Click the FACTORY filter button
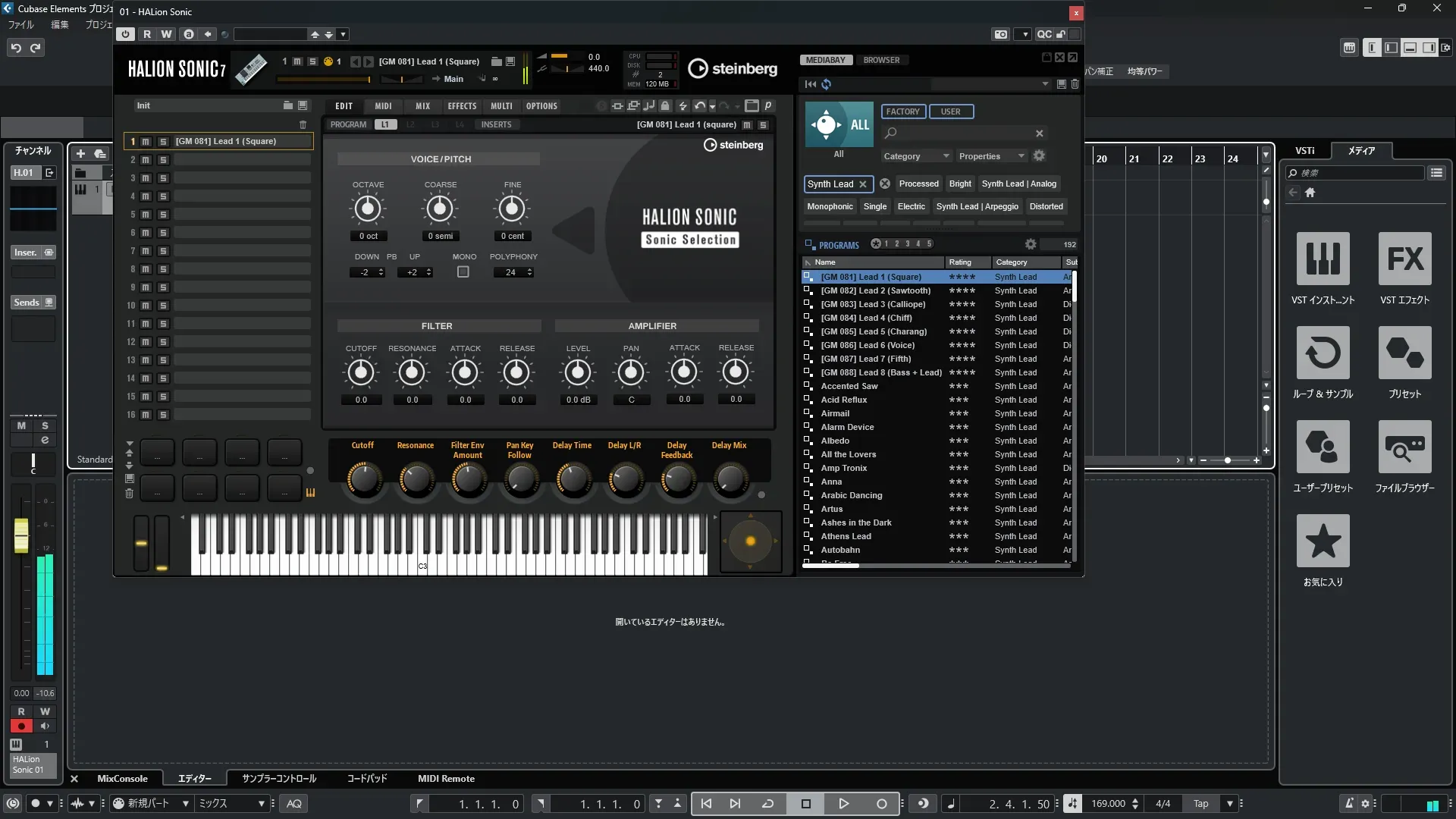Image resolution: width=1456 pixels, height=819 pixels. (902, 111)
